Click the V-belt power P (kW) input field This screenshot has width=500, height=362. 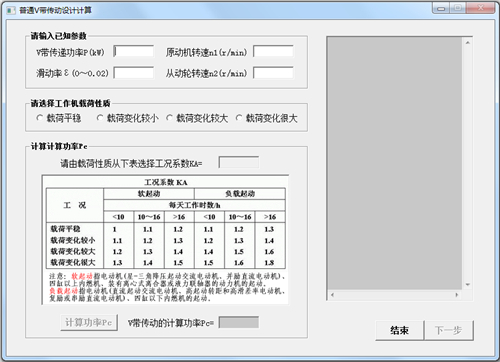(134, 52)
